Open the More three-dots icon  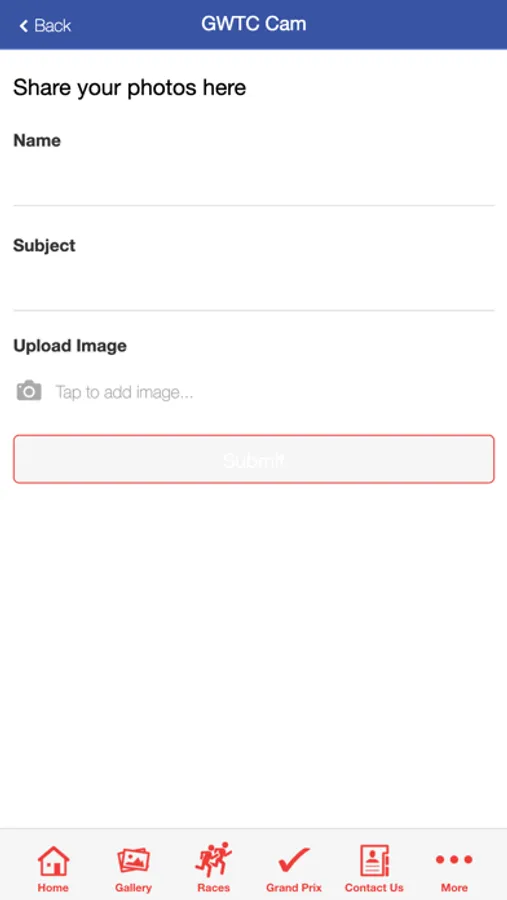[454, 859]
